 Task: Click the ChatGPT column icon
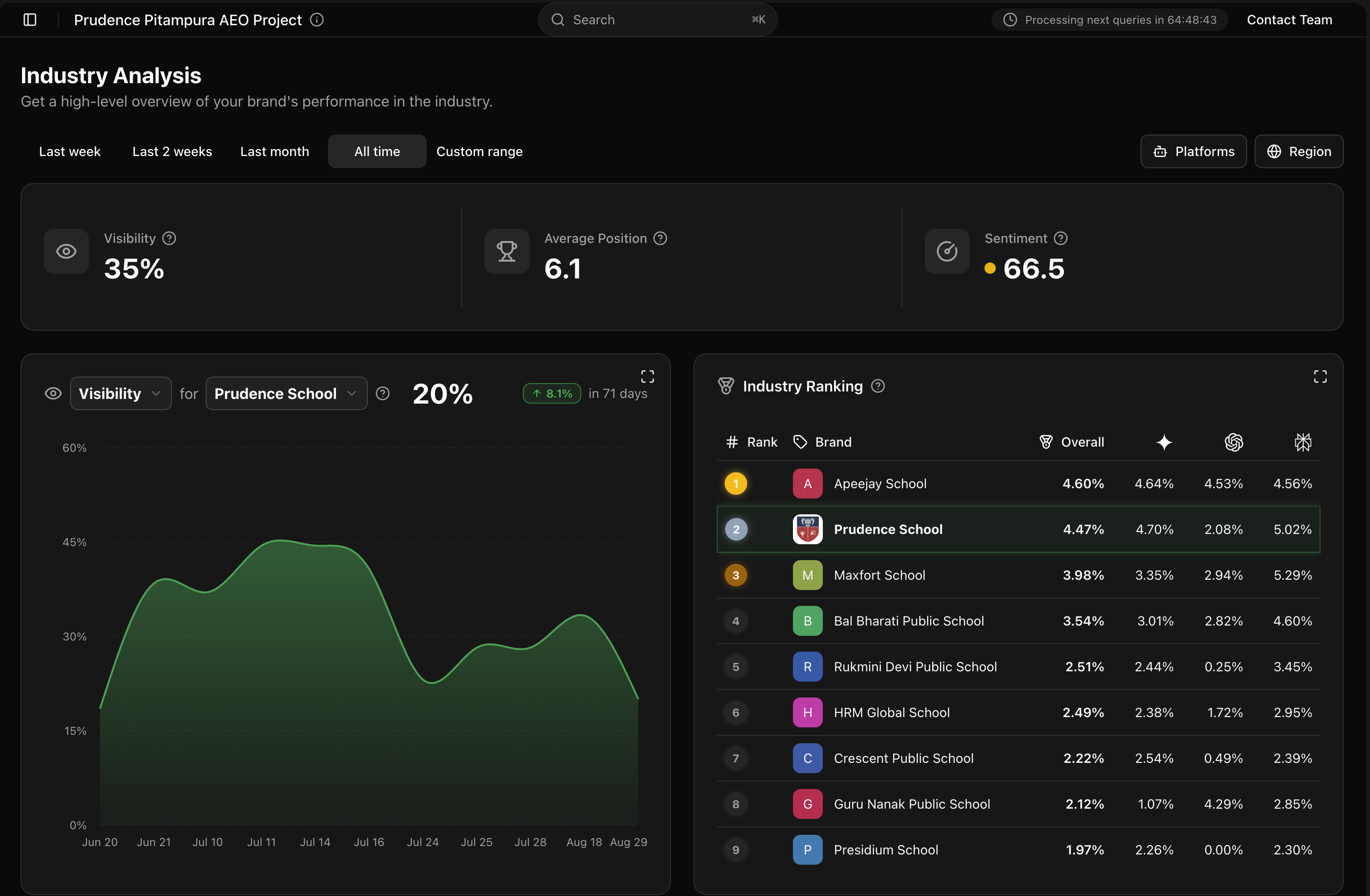pos(1234,442)
